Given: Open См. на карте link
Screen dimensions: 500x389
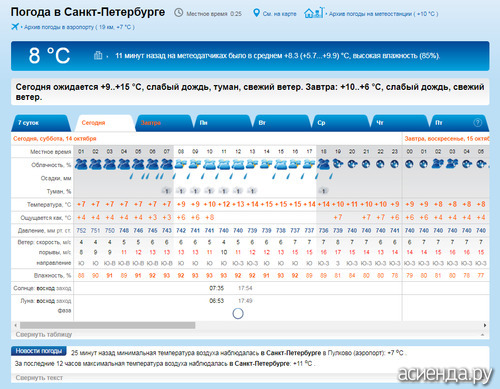Looking at the screenshot, I should tap(279, 14).
